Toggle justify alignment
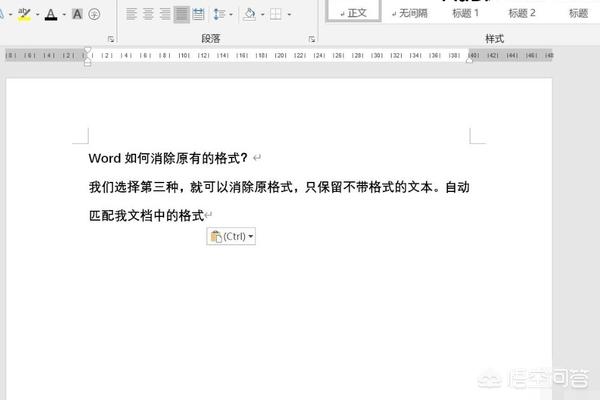 pyautogui.click(x=181, y=14)
